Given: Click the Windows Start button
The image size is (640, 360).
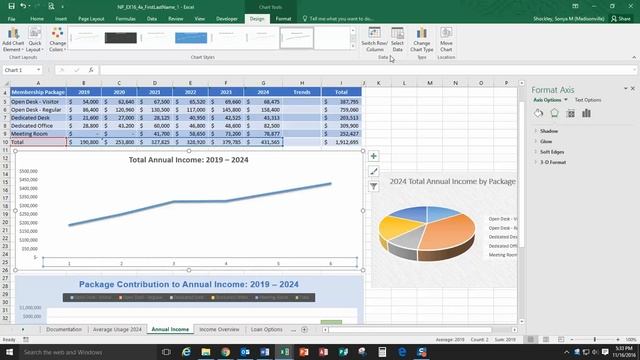Looking at the screenshot, I should [x=9, y=352].
